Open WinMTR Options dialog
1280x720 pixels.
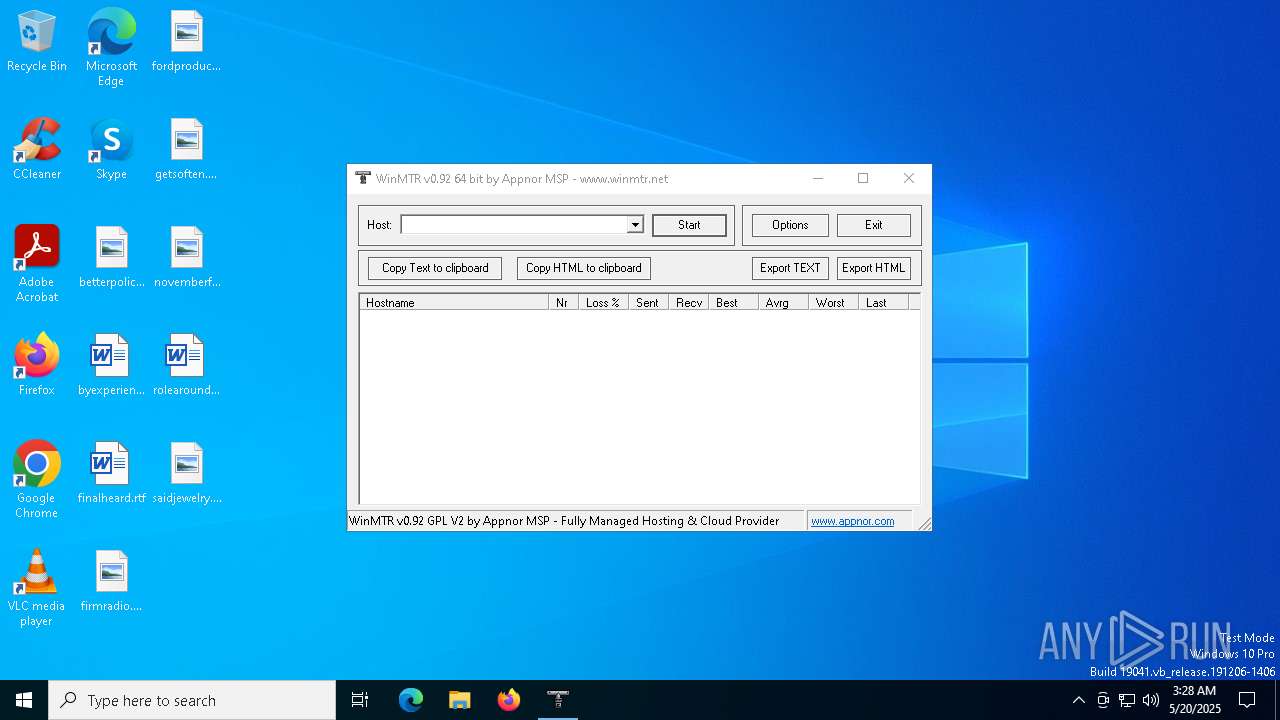tap(790, 225)
